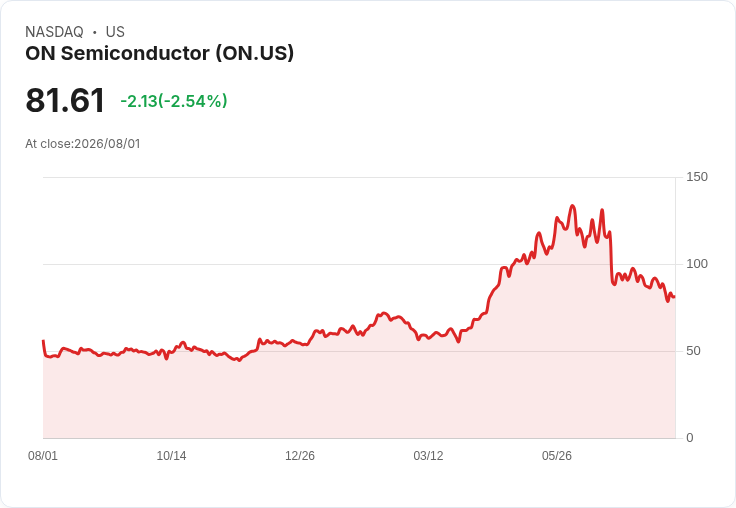
Task: Click the NASDAQ exchange label
Action: tap(54, 32)
